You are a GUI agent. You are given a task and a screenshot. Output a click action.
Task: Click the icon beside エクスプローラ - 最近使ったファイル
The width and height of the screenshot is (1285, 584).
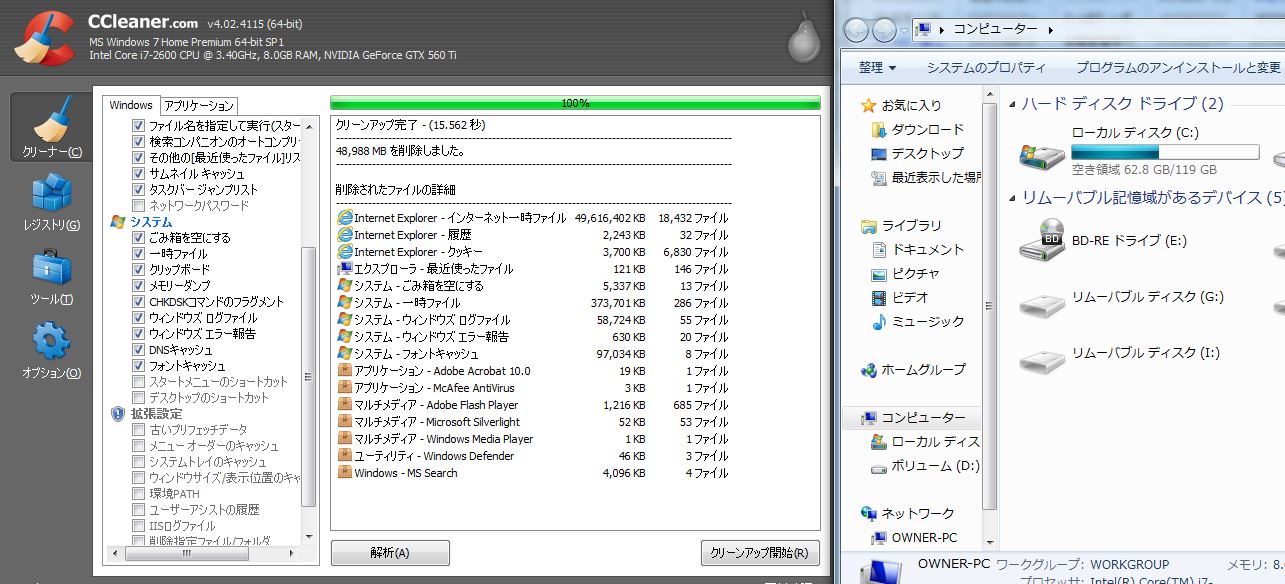[345, 268]
